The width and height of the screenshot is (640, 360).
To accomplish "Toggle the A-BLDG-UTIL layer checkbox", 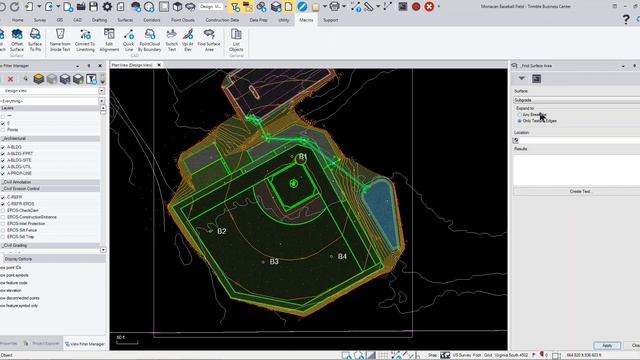I will point(3,167).
